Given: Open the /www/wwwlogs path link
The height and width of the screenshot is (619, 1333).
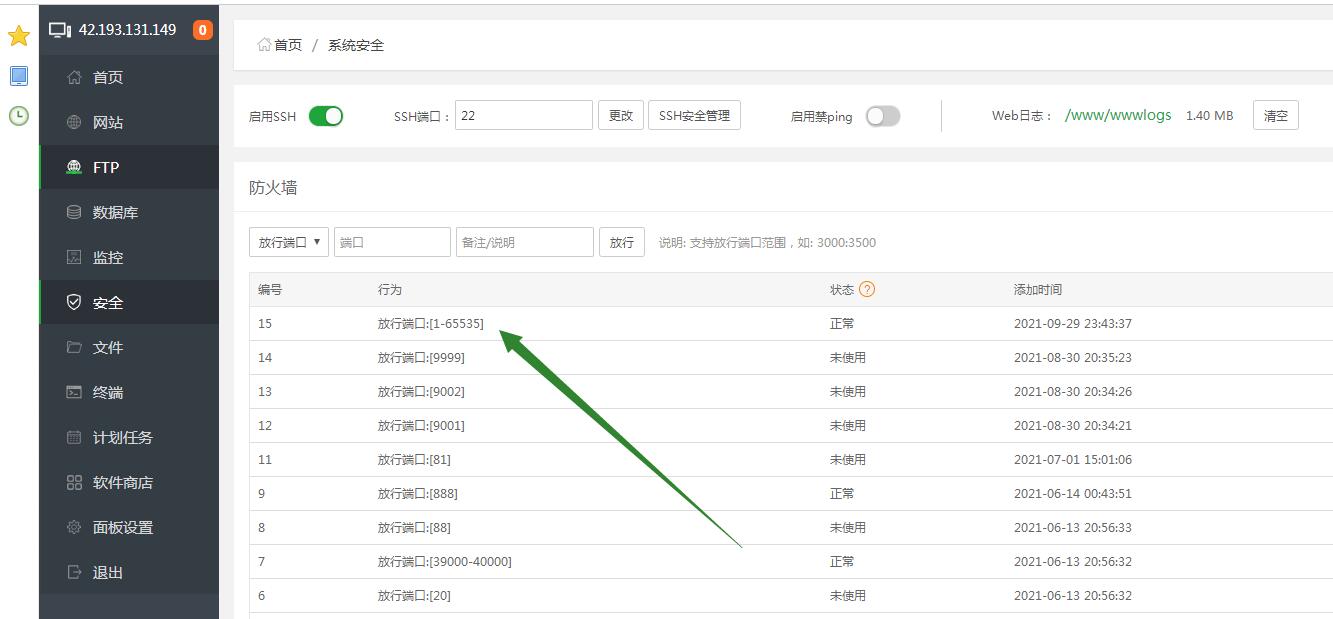Looking at the screenshot, I should (x=1118, y=115).
